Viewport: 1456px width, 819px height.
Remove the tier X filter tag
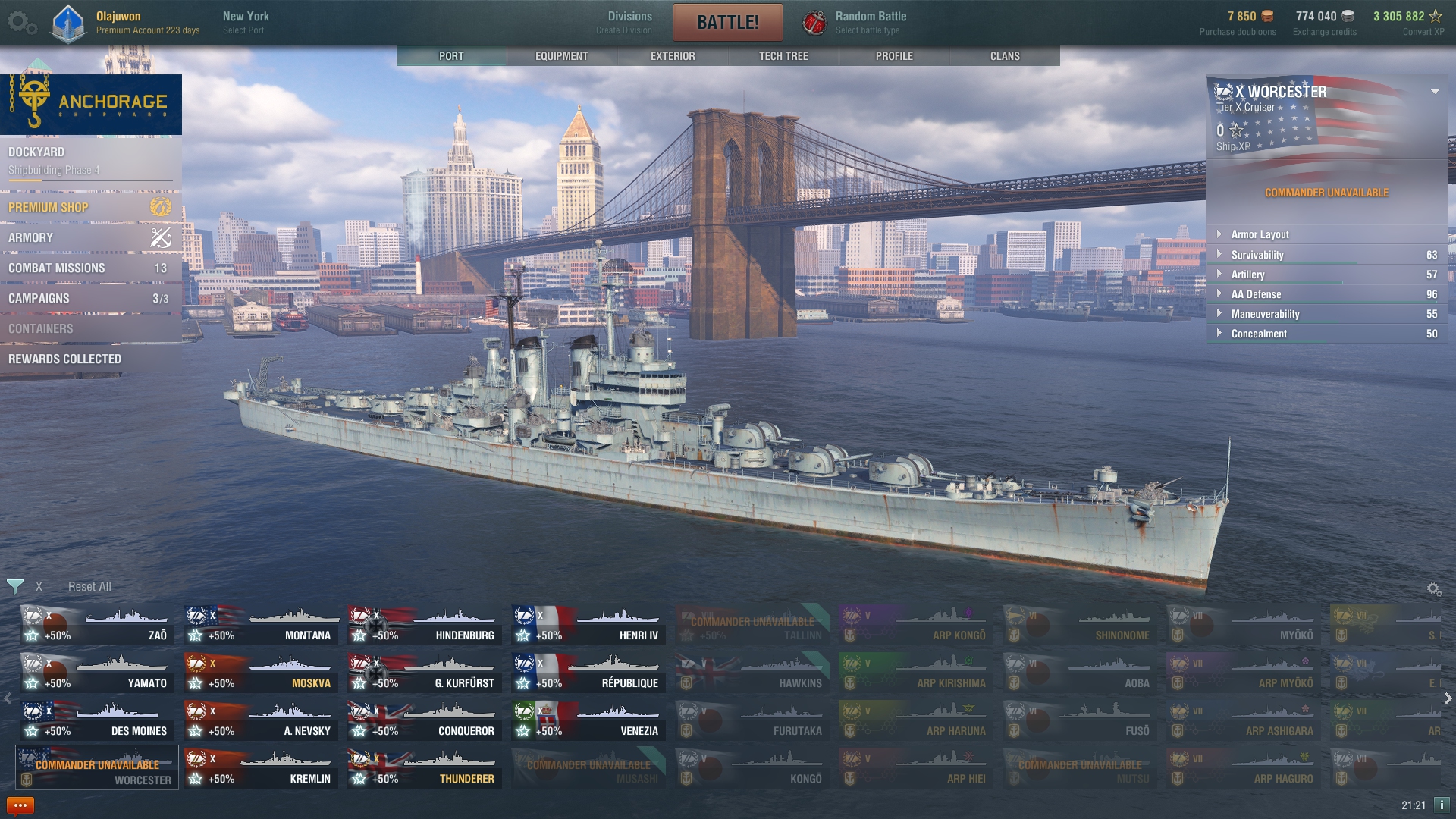[39, 586]
